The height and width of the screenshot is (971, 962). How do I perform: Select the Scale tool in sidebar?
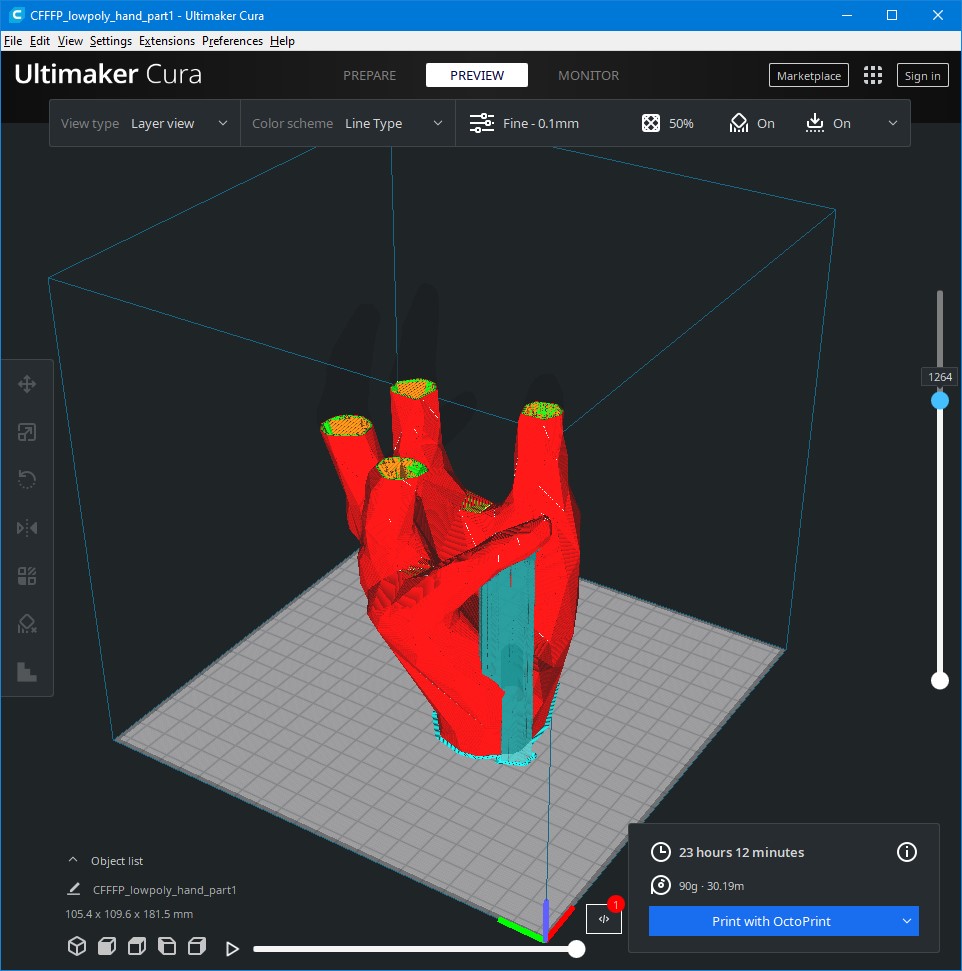27,432
